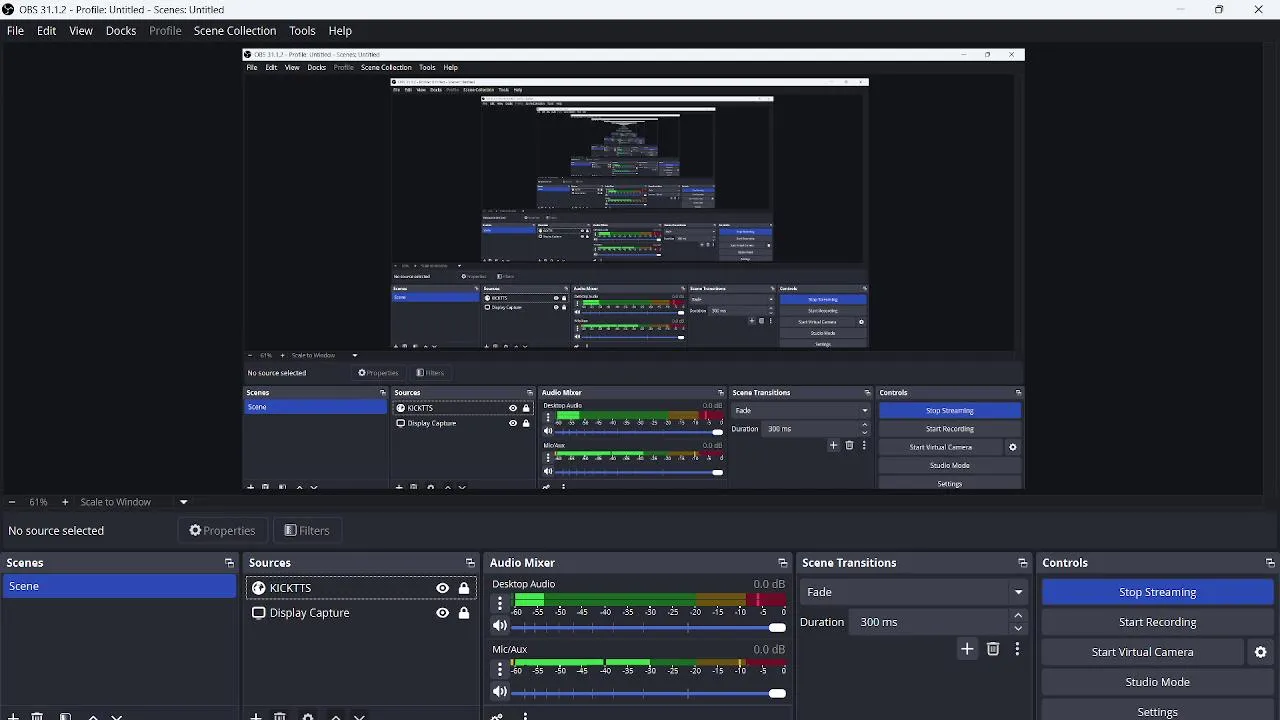Move the selected scene up
Image resolution: width=1280 pixels, height=720 pixels.
(x=93, y=716)
